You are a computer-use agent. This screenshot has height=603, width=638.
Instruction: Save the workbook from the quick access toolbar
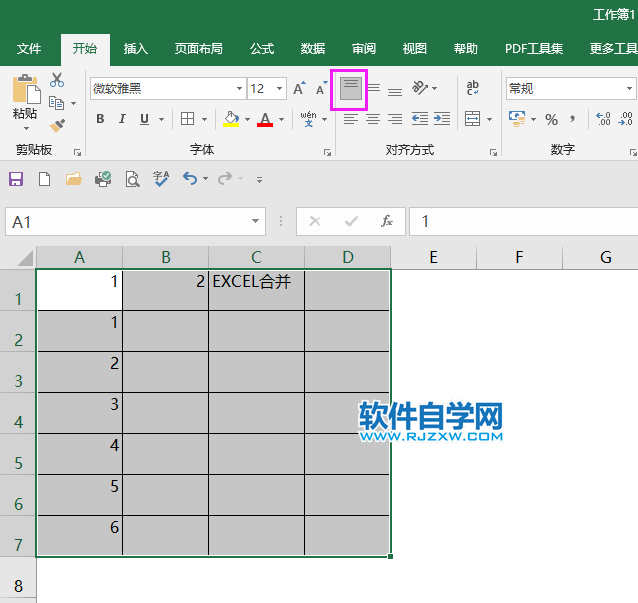(16, 179)
